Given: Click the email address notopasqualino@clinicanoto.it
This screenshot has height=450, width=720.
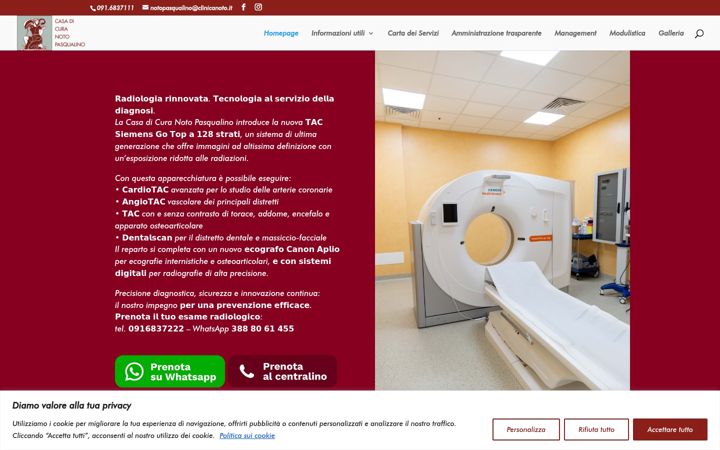Looking at the screenshot, I should [x=187, y=8].
